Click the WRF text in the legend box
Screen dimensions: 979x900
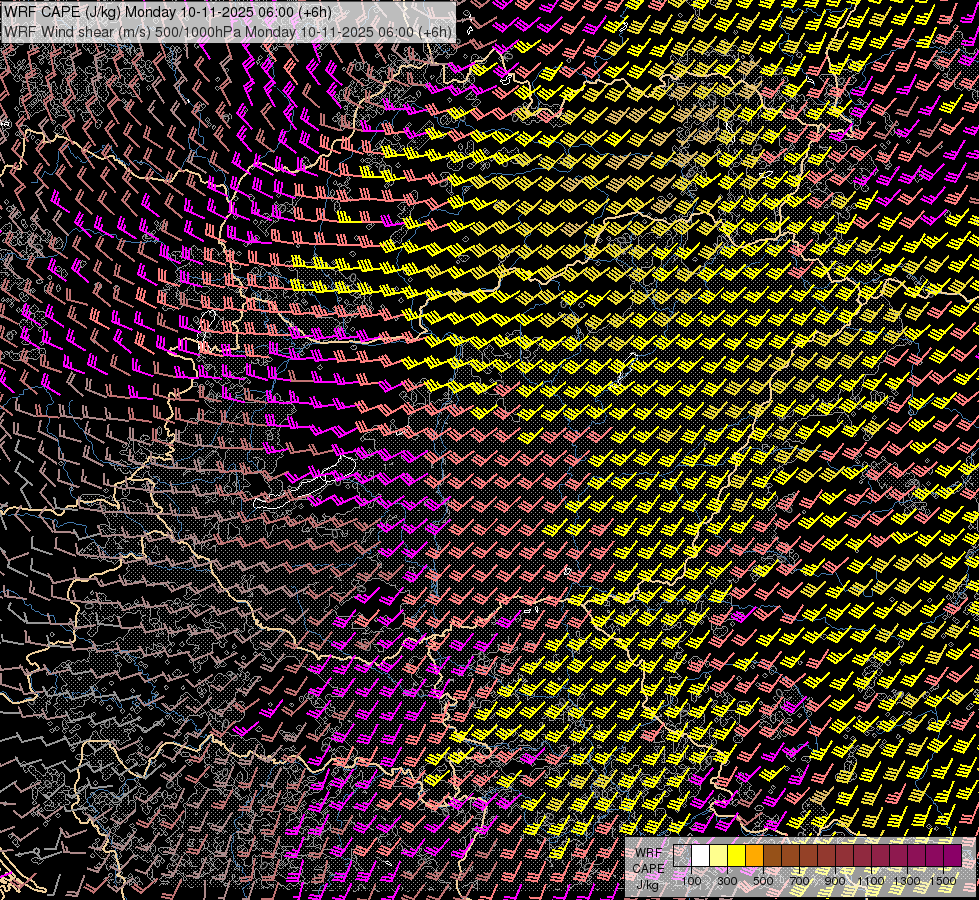click(x=648, y=852)
